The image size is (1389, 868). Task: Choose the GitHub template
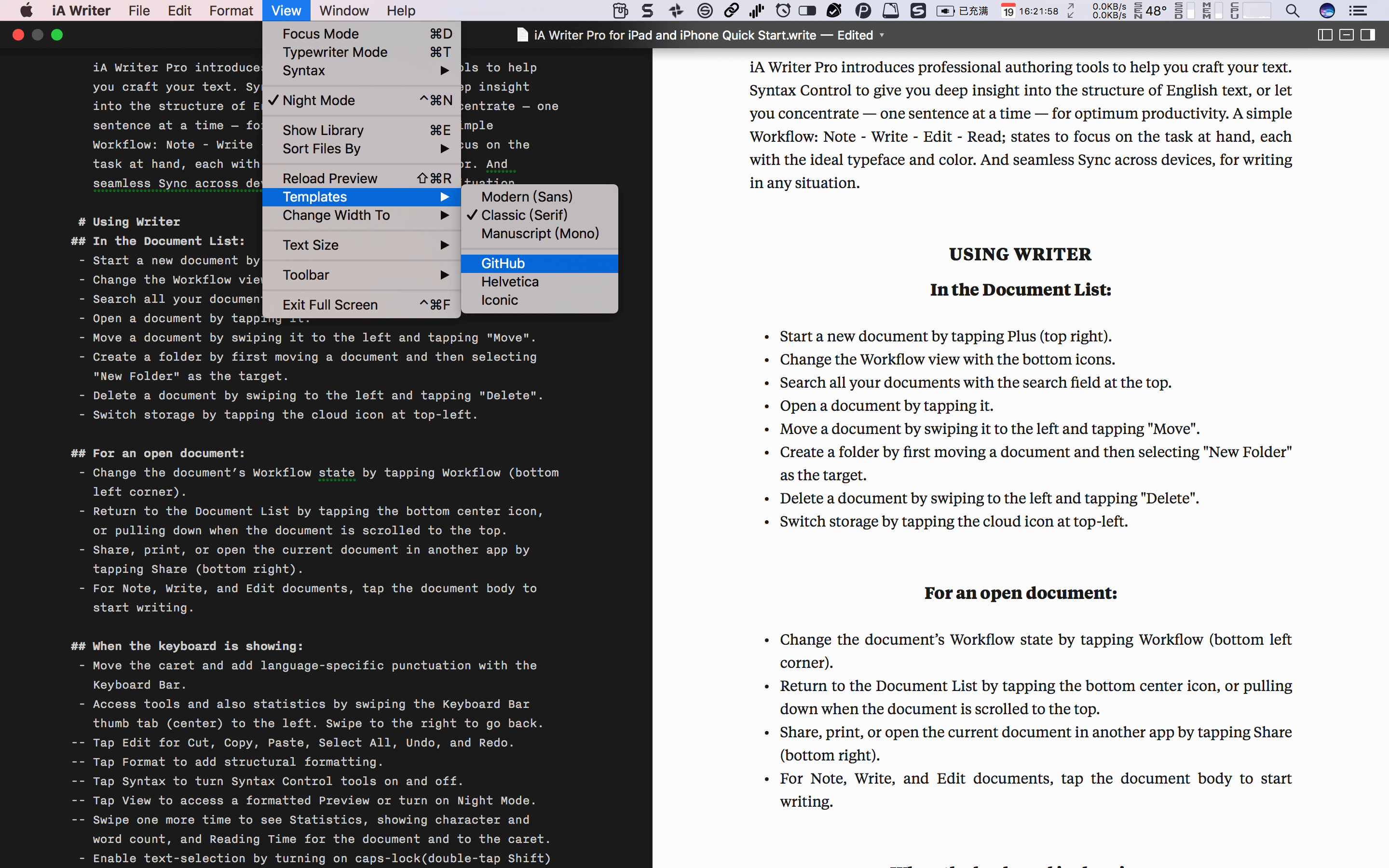(540, 263)
